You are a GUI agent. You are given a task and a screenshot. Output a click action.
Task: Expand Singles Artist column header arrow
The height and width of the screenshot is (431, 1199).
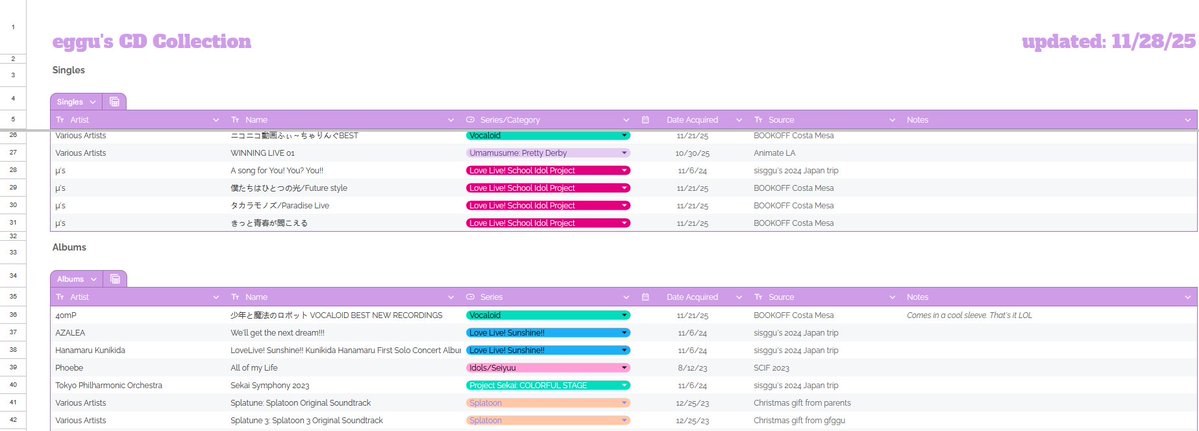tap(216, 120)
